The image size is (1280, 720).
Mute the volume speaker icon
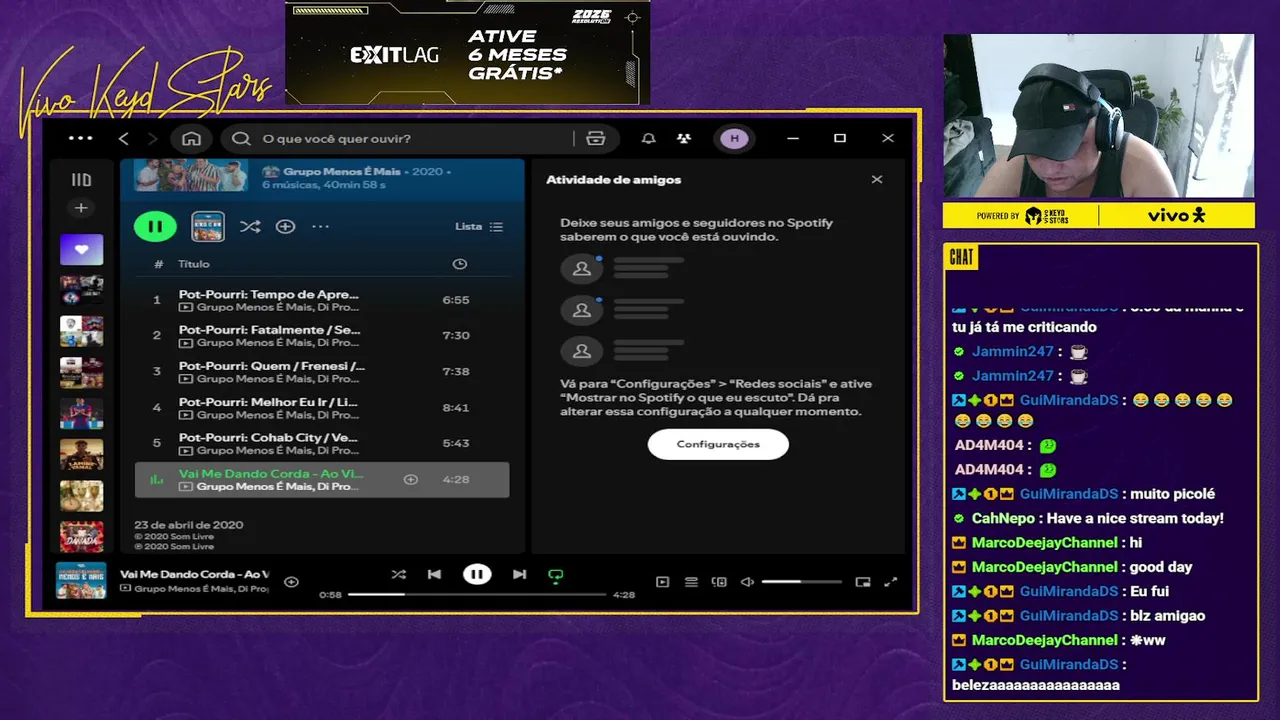click(747, 582)
